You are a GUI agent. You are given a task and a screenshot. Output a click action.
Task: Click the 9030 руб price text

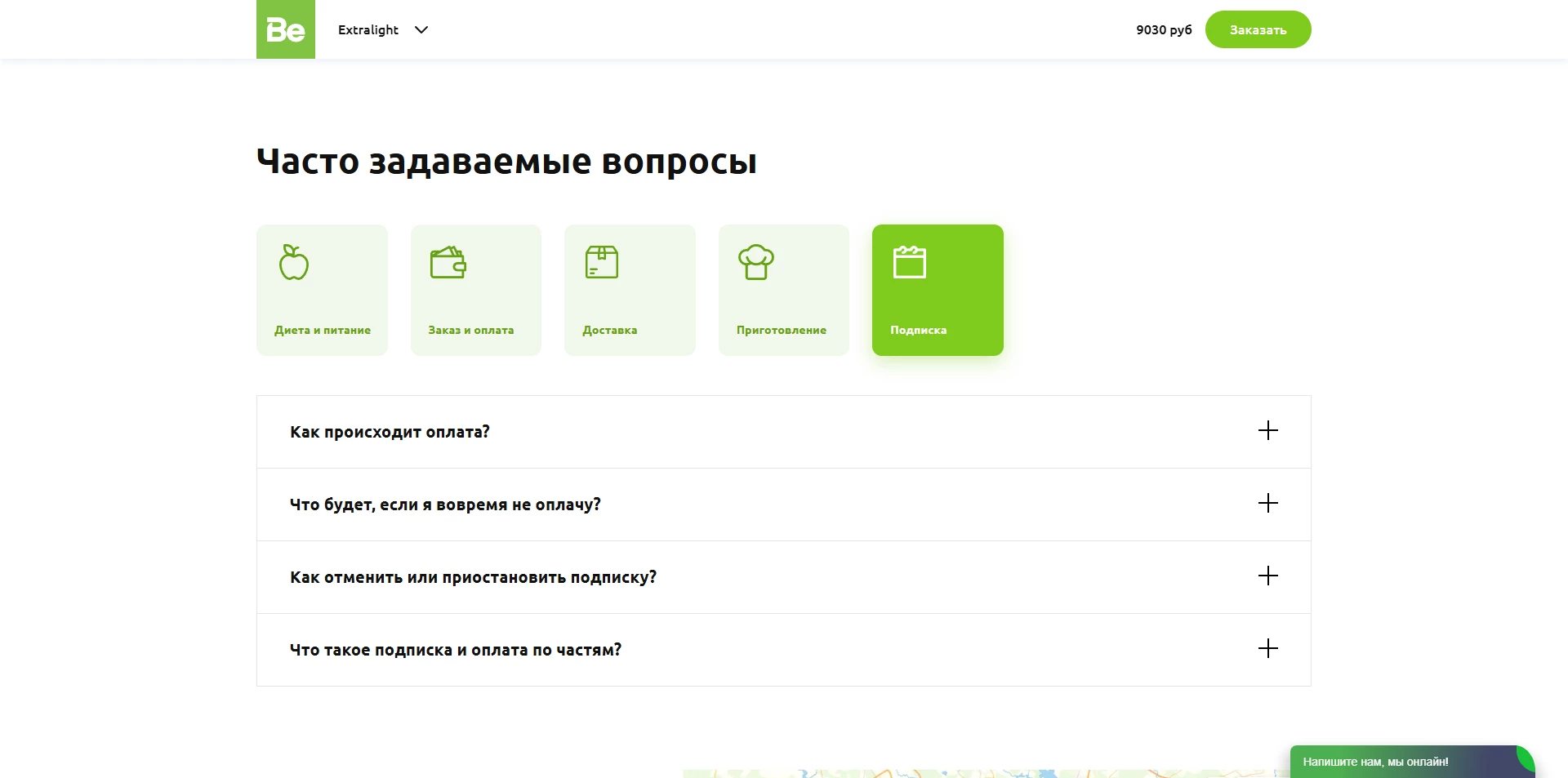pyautogui.click(x=1164, y=30)
